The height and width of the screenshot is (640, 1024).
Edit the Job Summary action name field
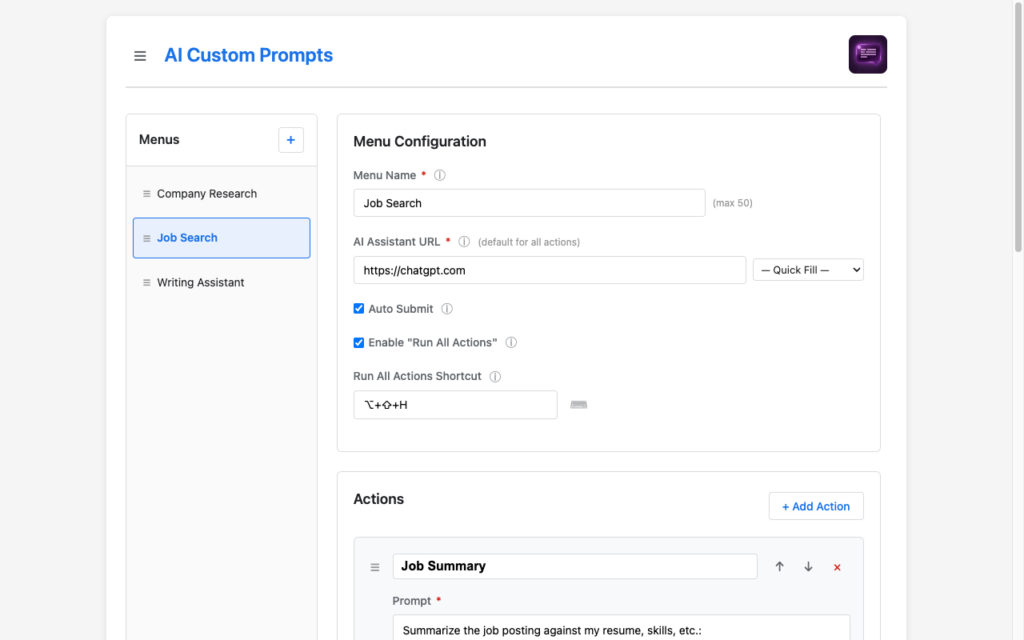point(575,566)
